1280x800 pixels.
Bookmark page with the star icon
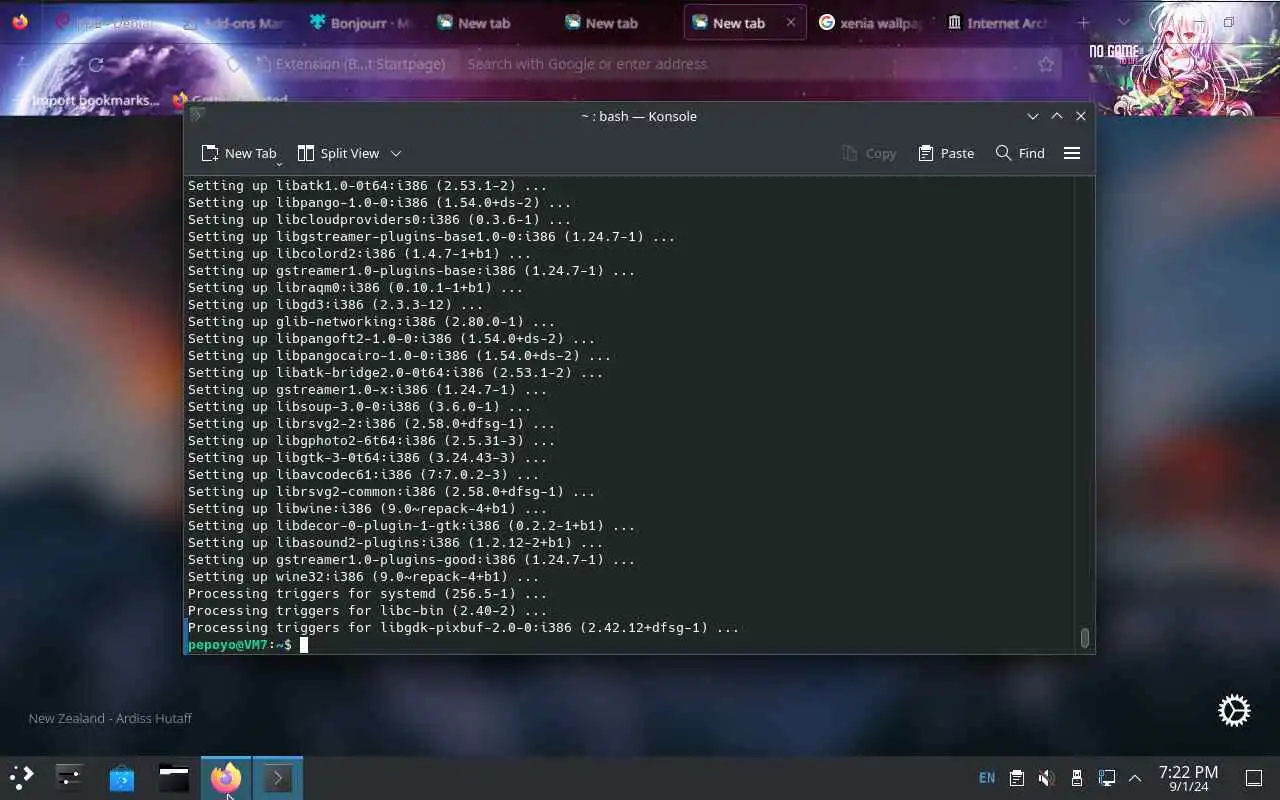tap(1046, 64)
